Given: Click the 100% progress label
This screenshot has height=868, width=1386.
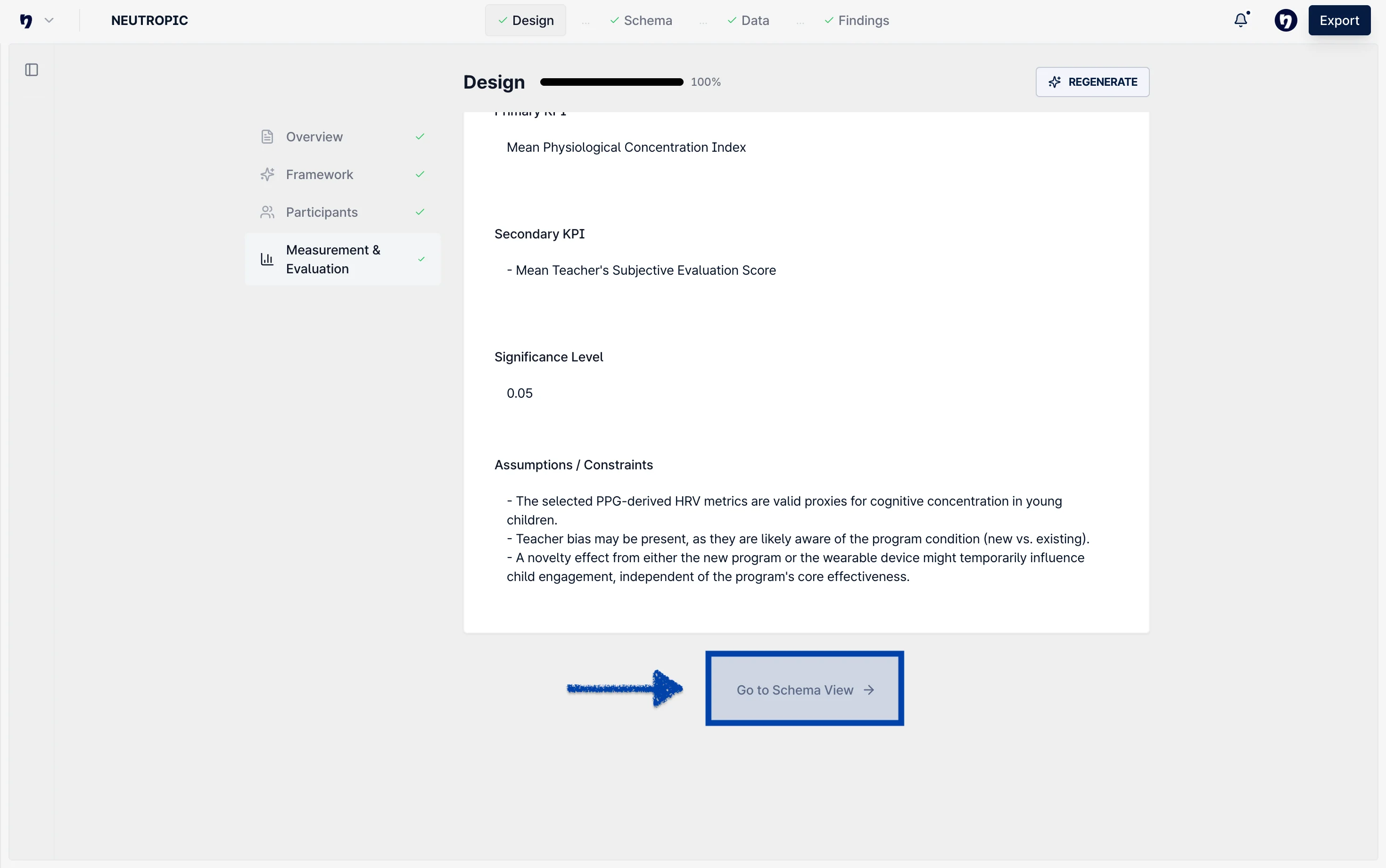Looking at the screenshot, I should tap(706, 82).
